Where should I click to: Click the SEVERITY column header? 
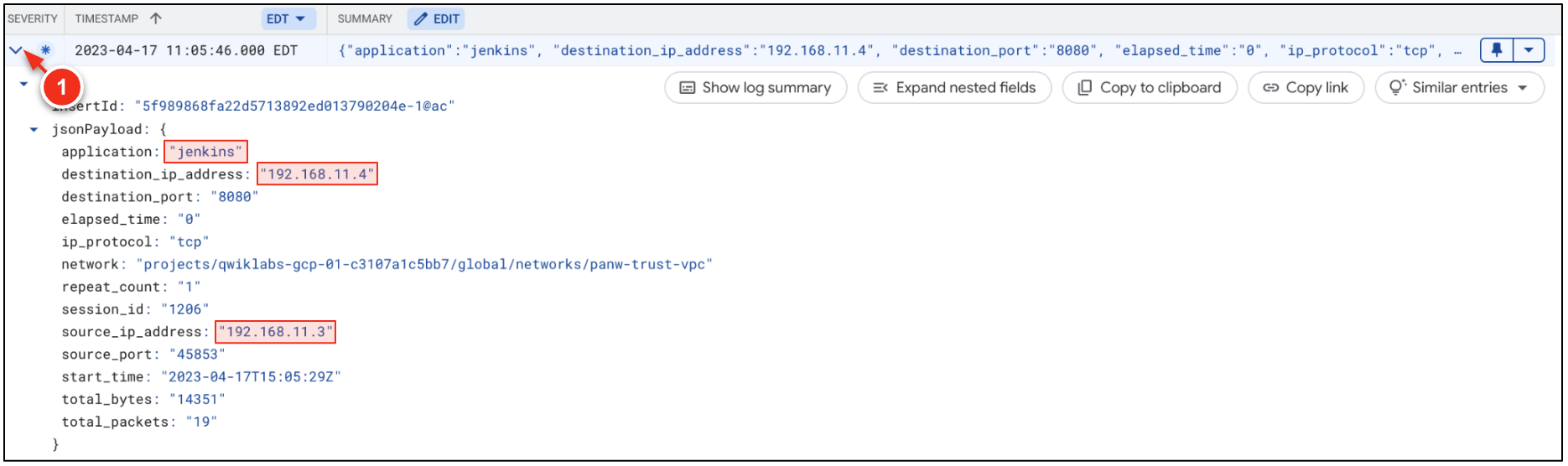pyautogui.click(x=33, y=18)
